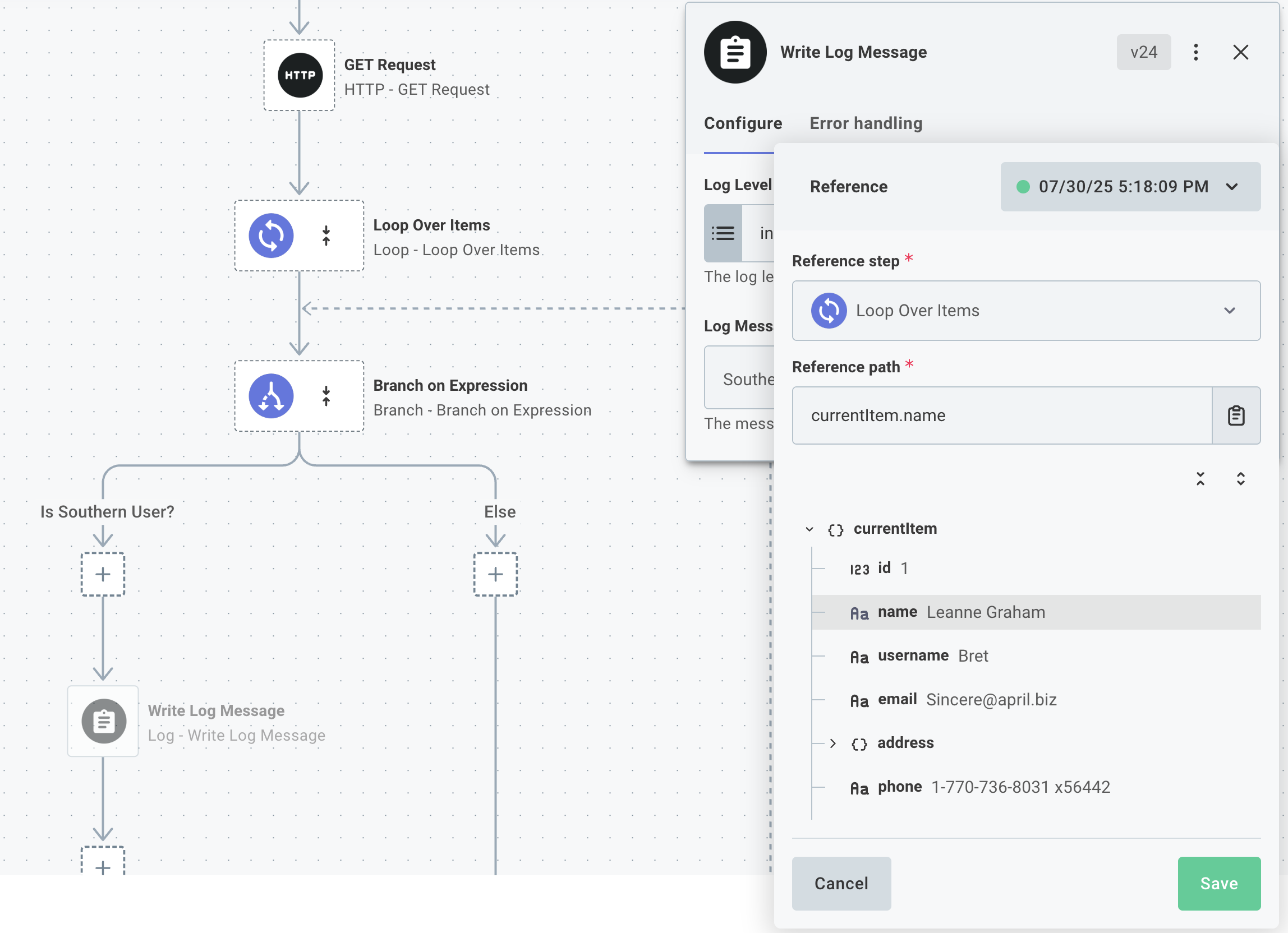Click the v24 version badge
Viewport: 1288px width, 933px height.
tap(1143, 52)
